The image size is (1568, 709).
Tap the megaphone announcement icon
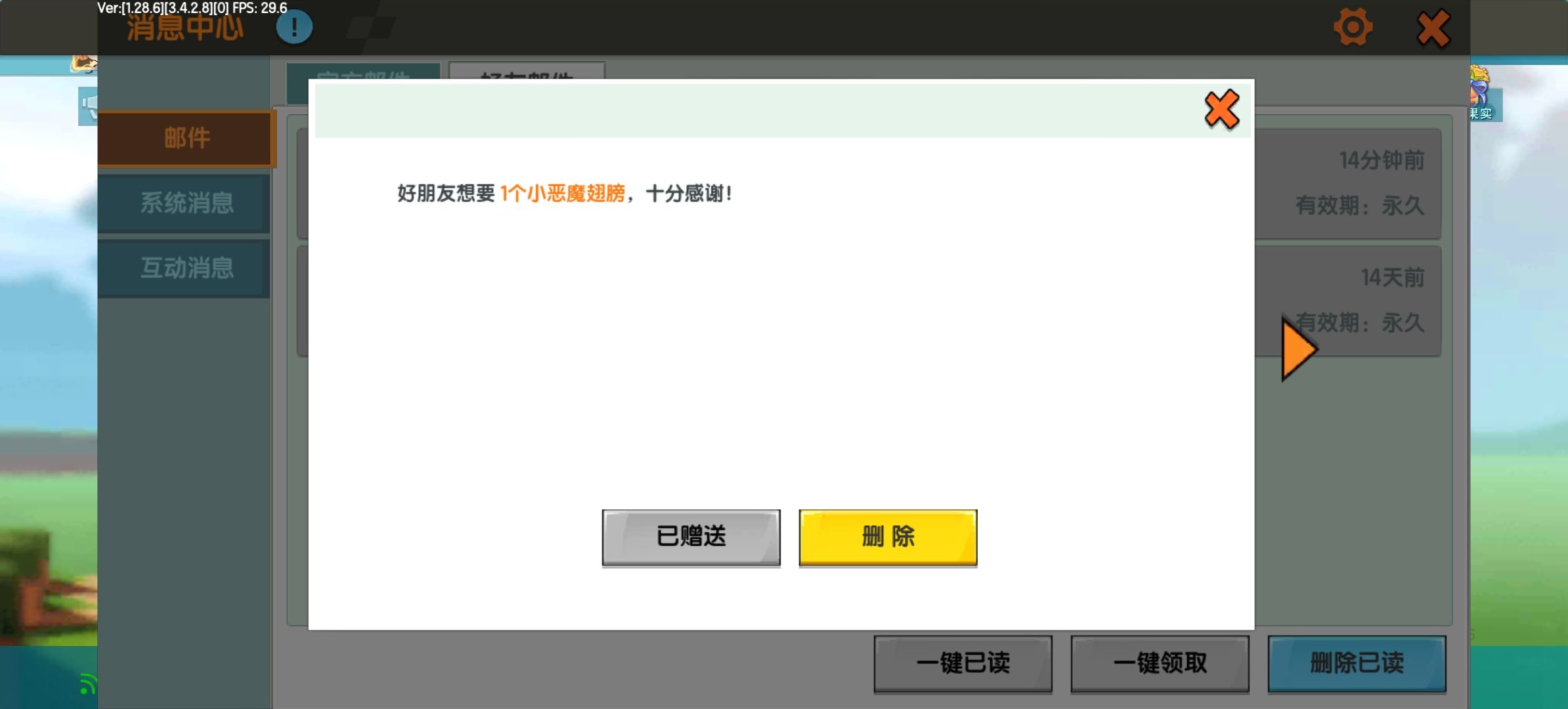click(x=88, y=106)
